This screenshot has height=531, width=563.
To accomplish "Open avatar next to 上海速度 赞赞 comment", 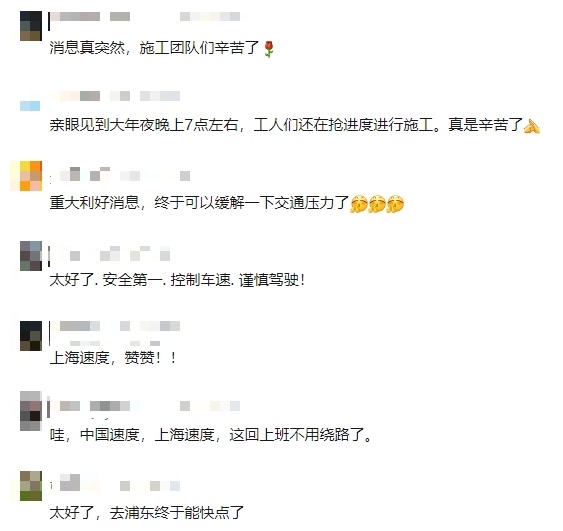I will [x=31, y=336].
